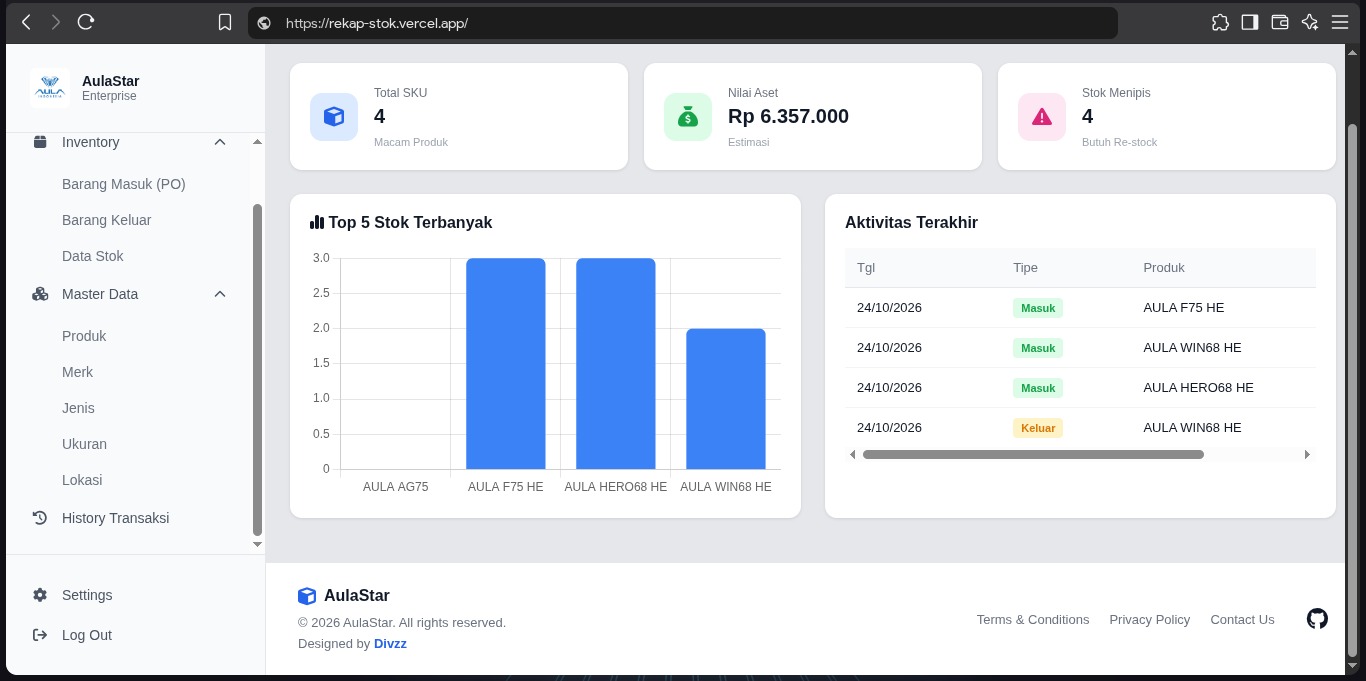Click the Macam Produk caption
The height and width of the screenshot is (681, 1366).
(411, 142)
